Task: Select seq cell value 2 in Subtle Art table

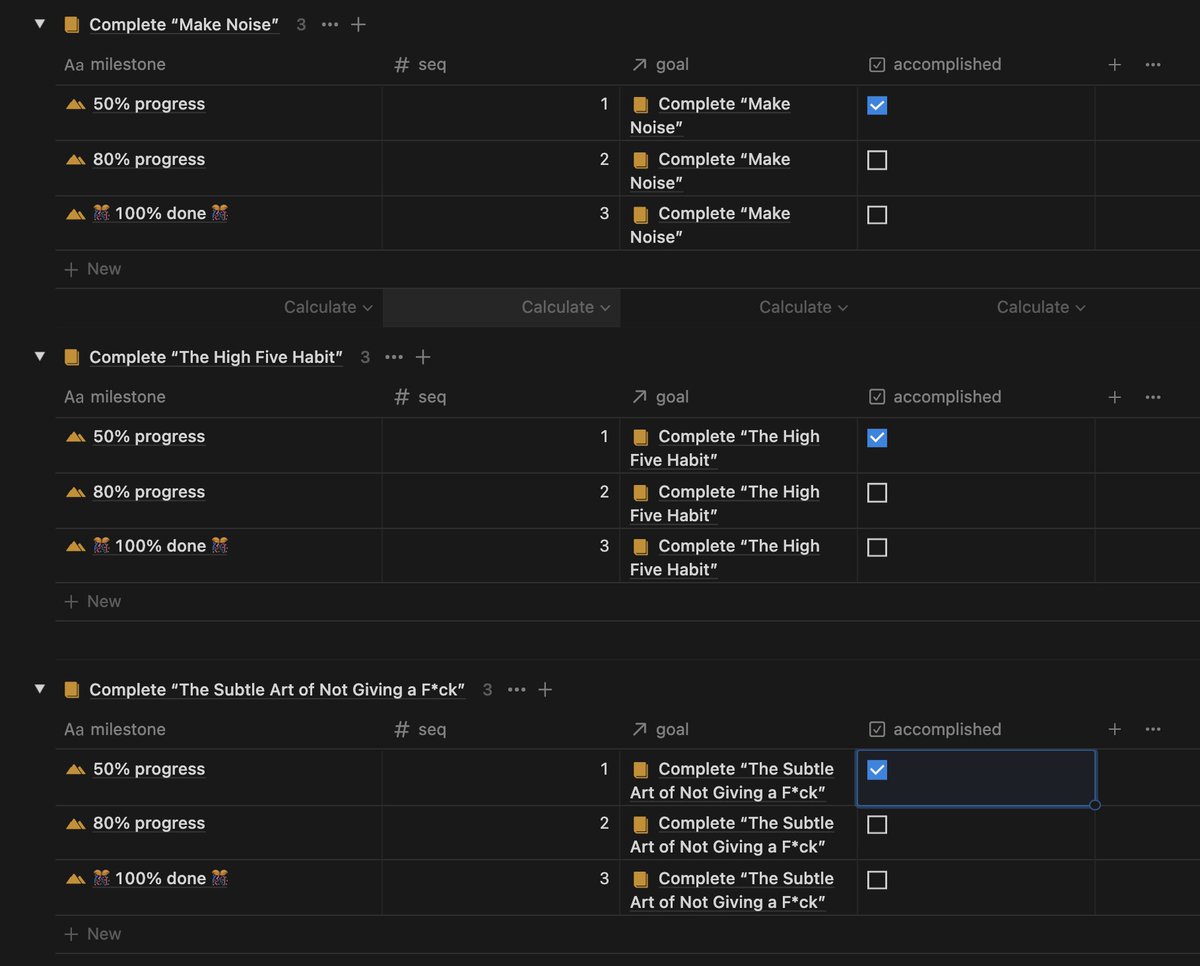Action: [x=501, y=833]
